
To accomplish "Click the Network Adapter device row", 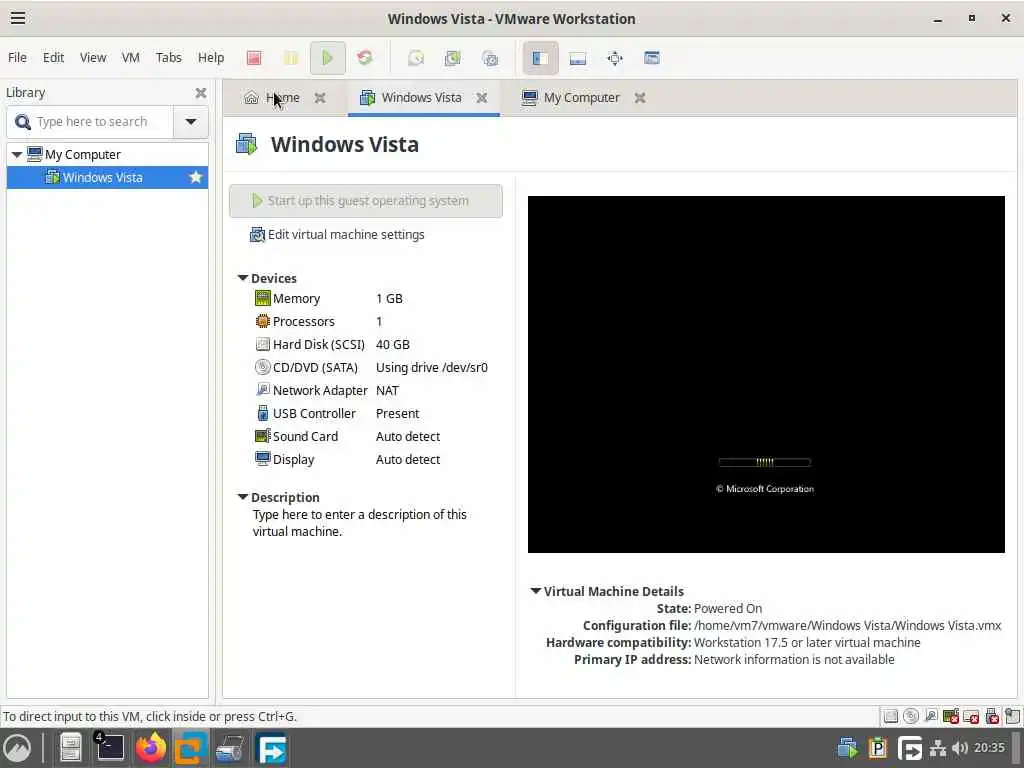I will (327, 390).
